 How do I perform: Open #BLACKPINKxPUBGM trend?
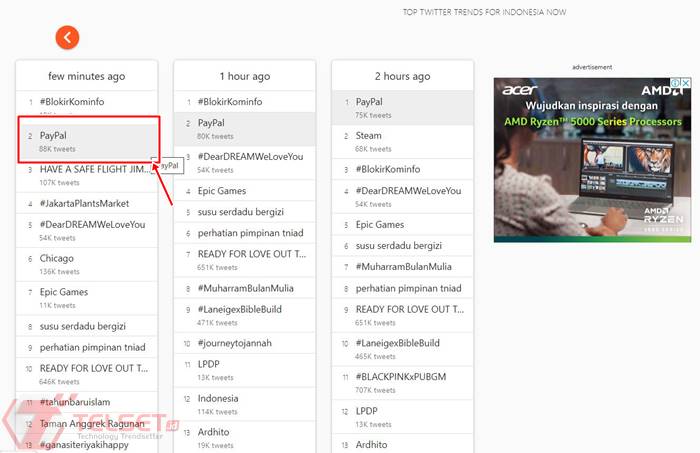[x=403, y=383]
